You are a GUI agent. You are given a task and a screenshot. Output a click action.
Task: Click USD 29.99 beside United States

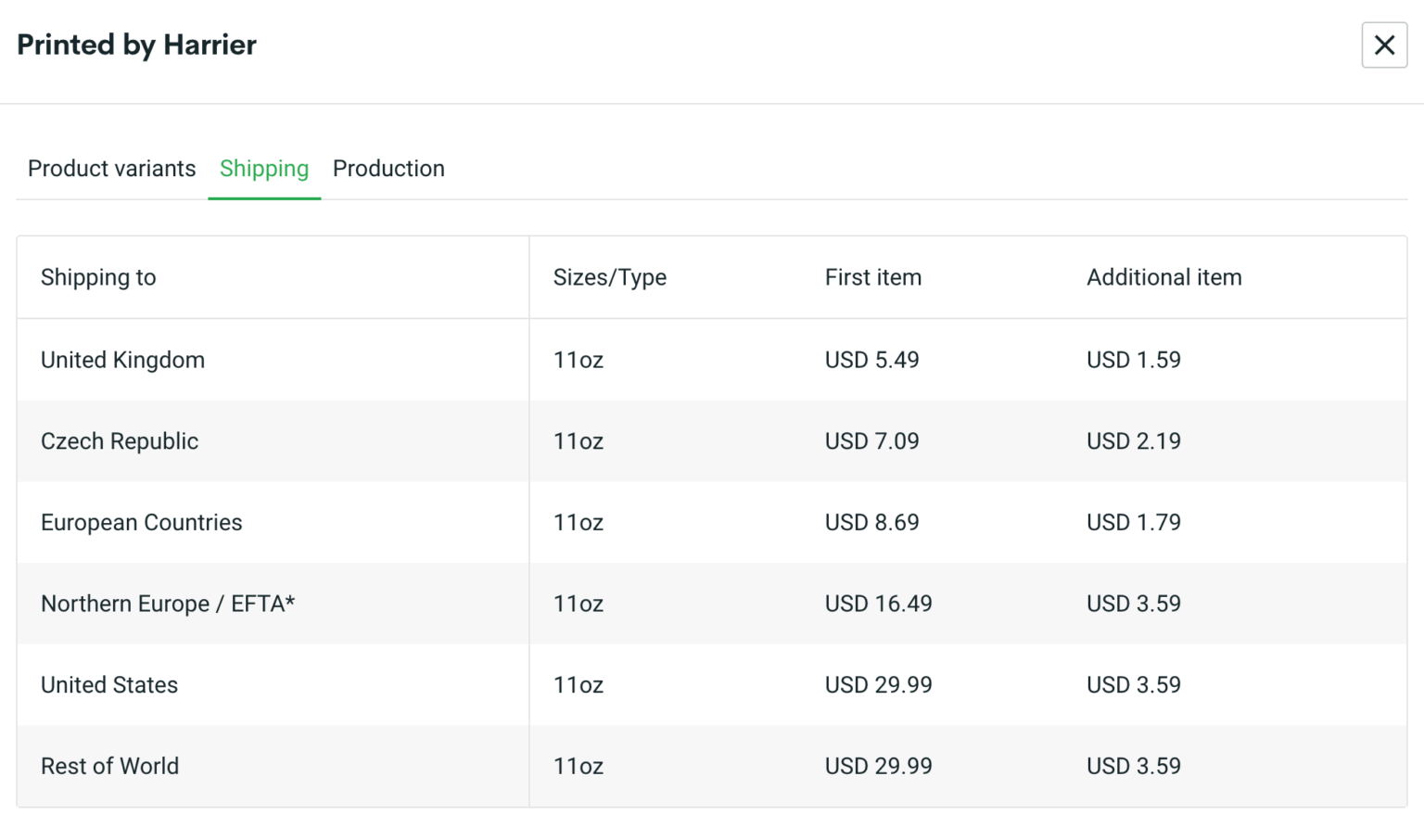pos(878,684)
